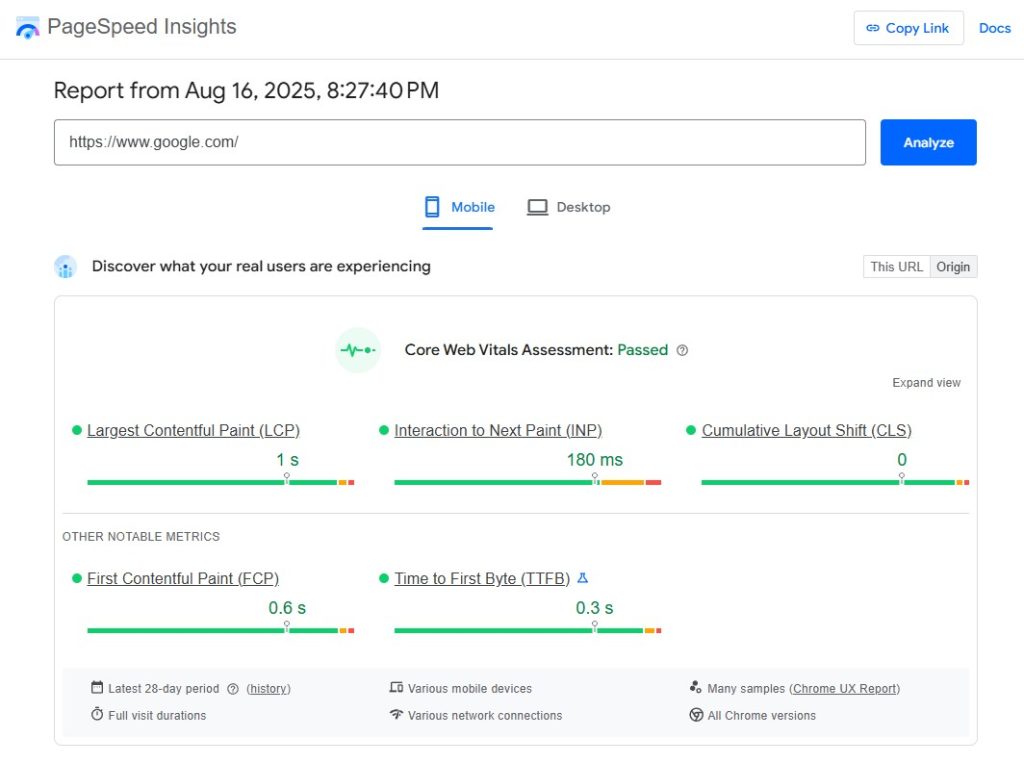Screen dimensions: 1024x763
Task: Click the network connections icon in the footer
Action: [x=394, y=715]
